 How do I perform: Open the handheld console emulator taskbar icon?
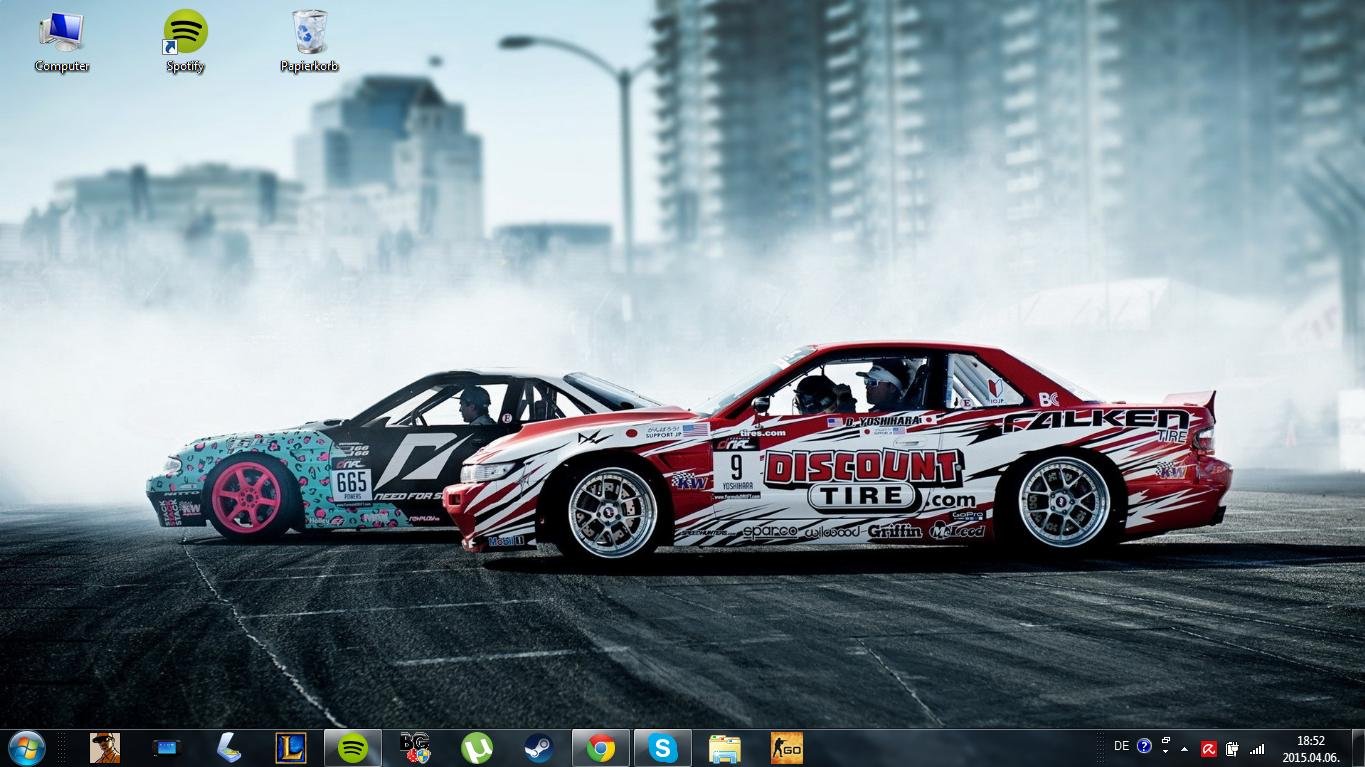pos(166,748)
